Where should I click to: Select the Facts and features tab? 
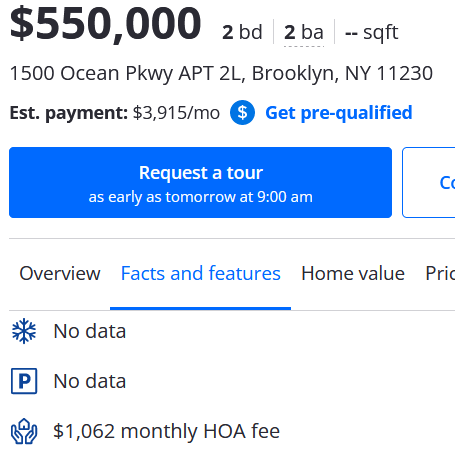[201, 273]
